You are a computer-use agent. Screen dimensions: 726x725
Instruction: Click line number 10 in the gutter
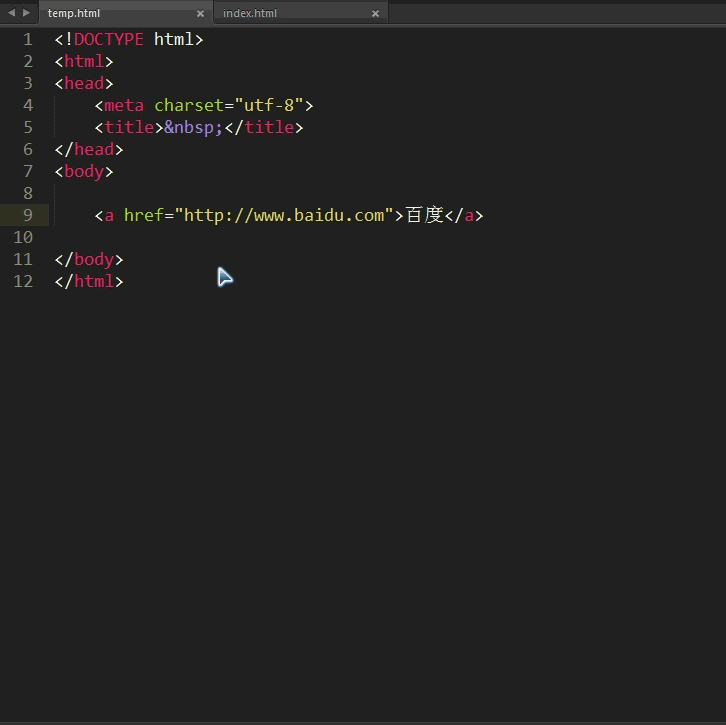coord(23,238)
